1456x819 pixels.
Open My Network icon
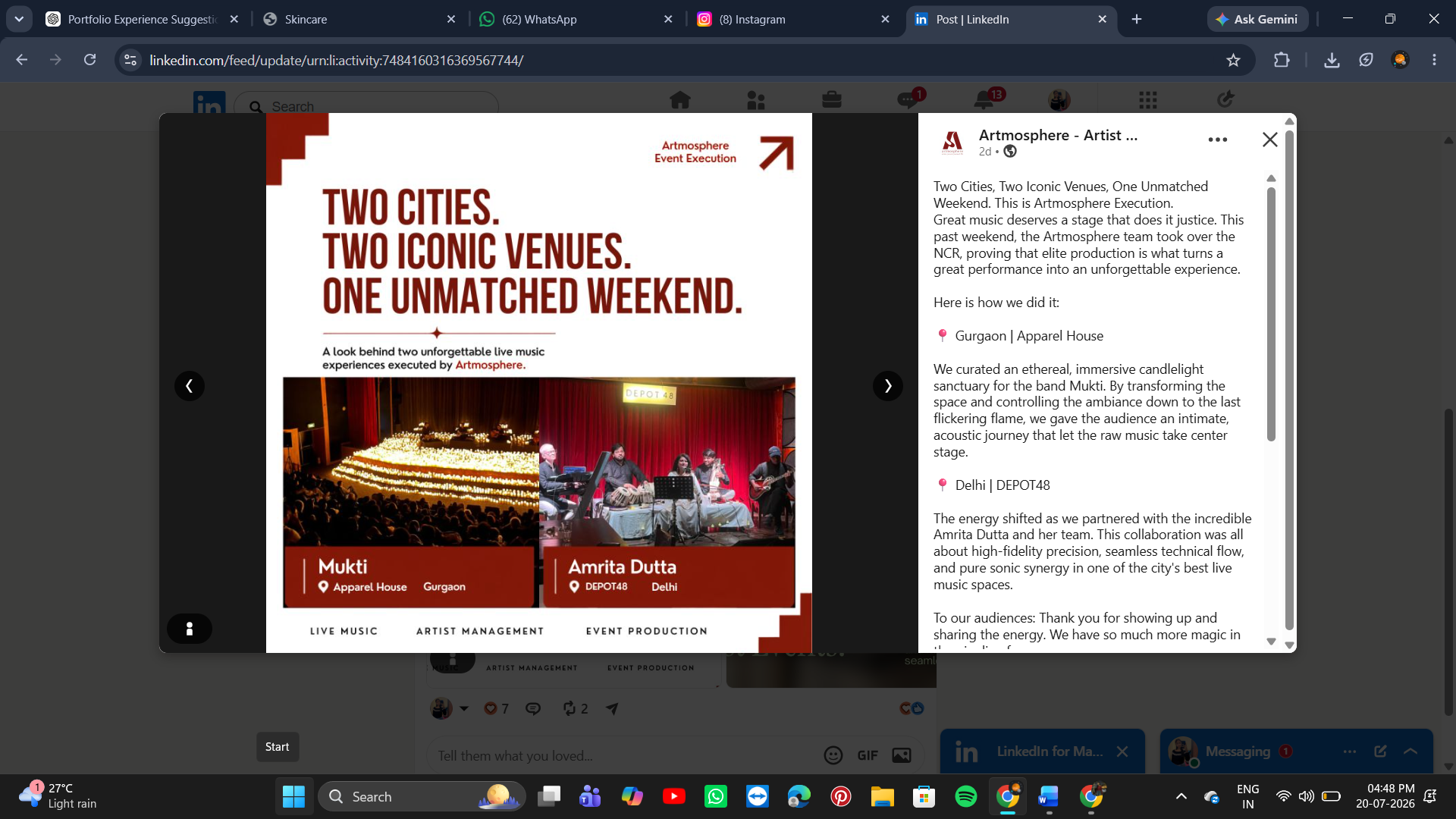point(756,100)
